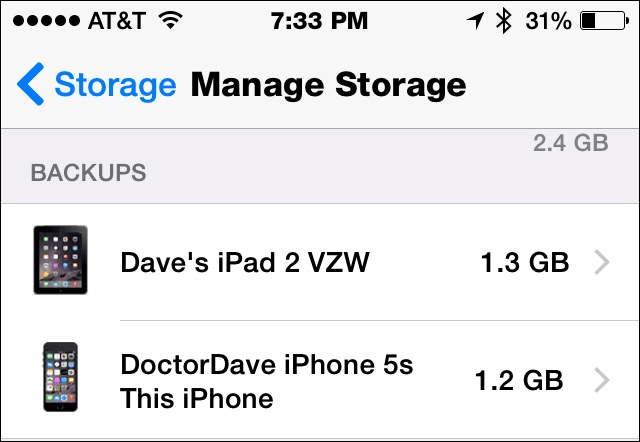This screenshot has width=640, height=442.
Task: Select Dave's iPad 2 VZW backup
Action: (320, 262)
